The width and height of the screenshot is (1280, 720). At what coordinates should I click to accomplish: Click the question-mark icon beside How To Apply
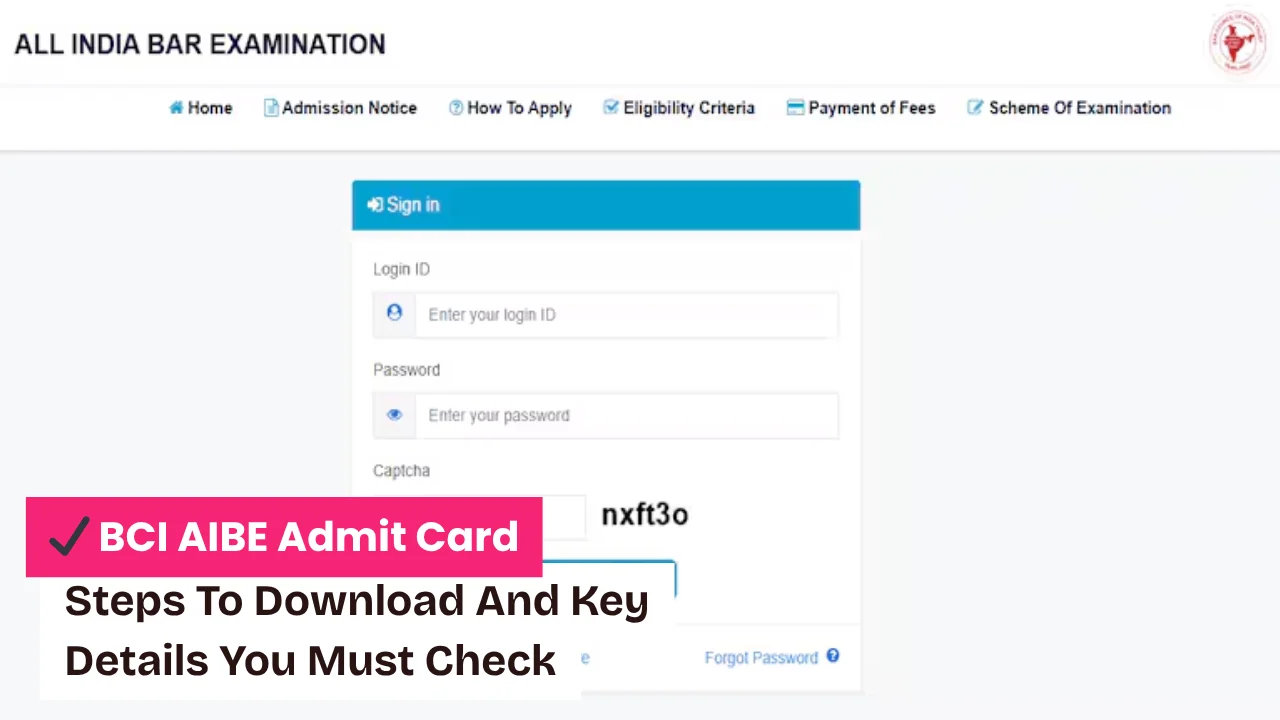pyautogui.click(x=456, y=107)
